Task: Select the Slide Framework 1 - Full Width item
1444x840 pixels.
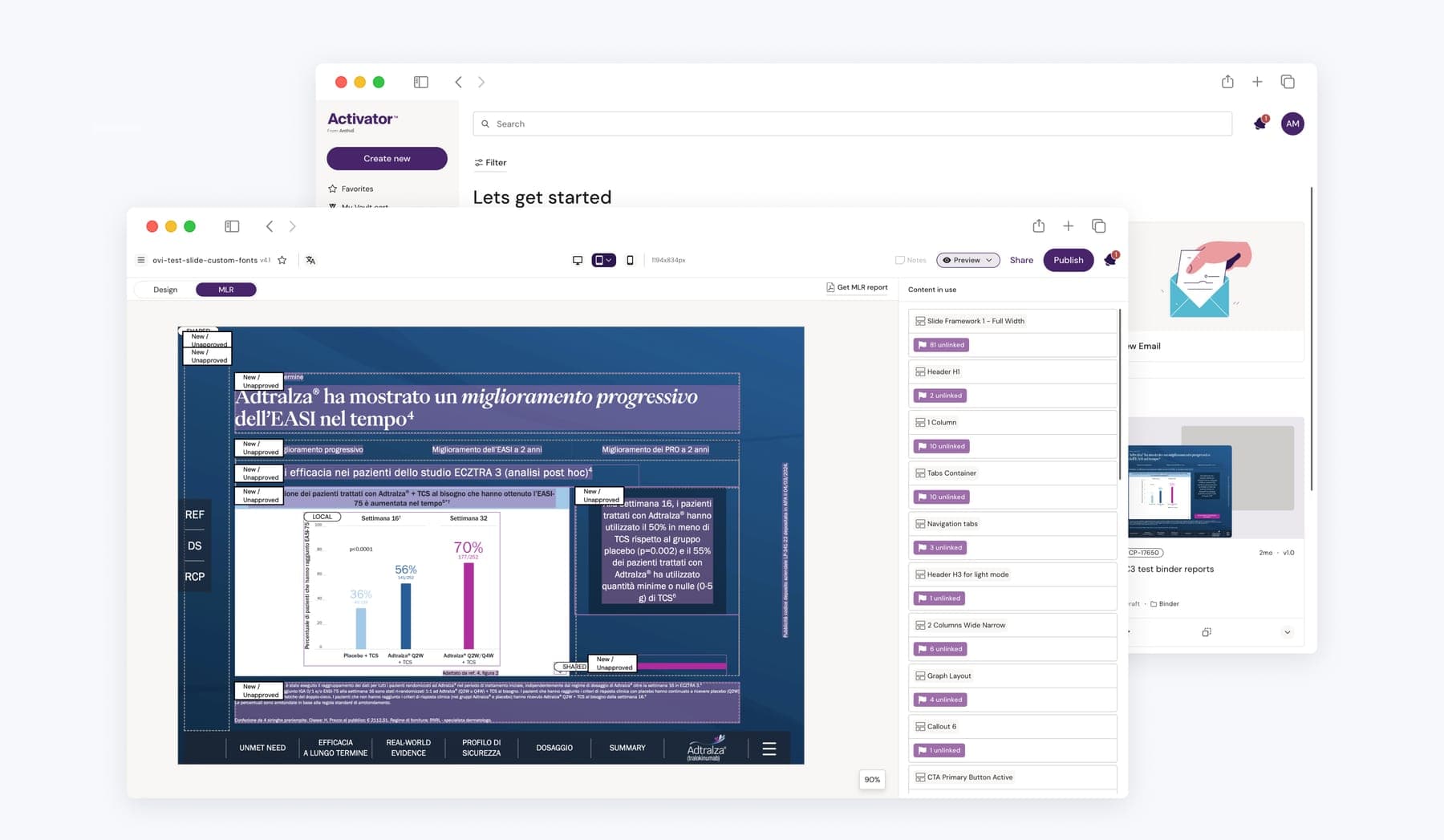Action: pos(1012,321)
